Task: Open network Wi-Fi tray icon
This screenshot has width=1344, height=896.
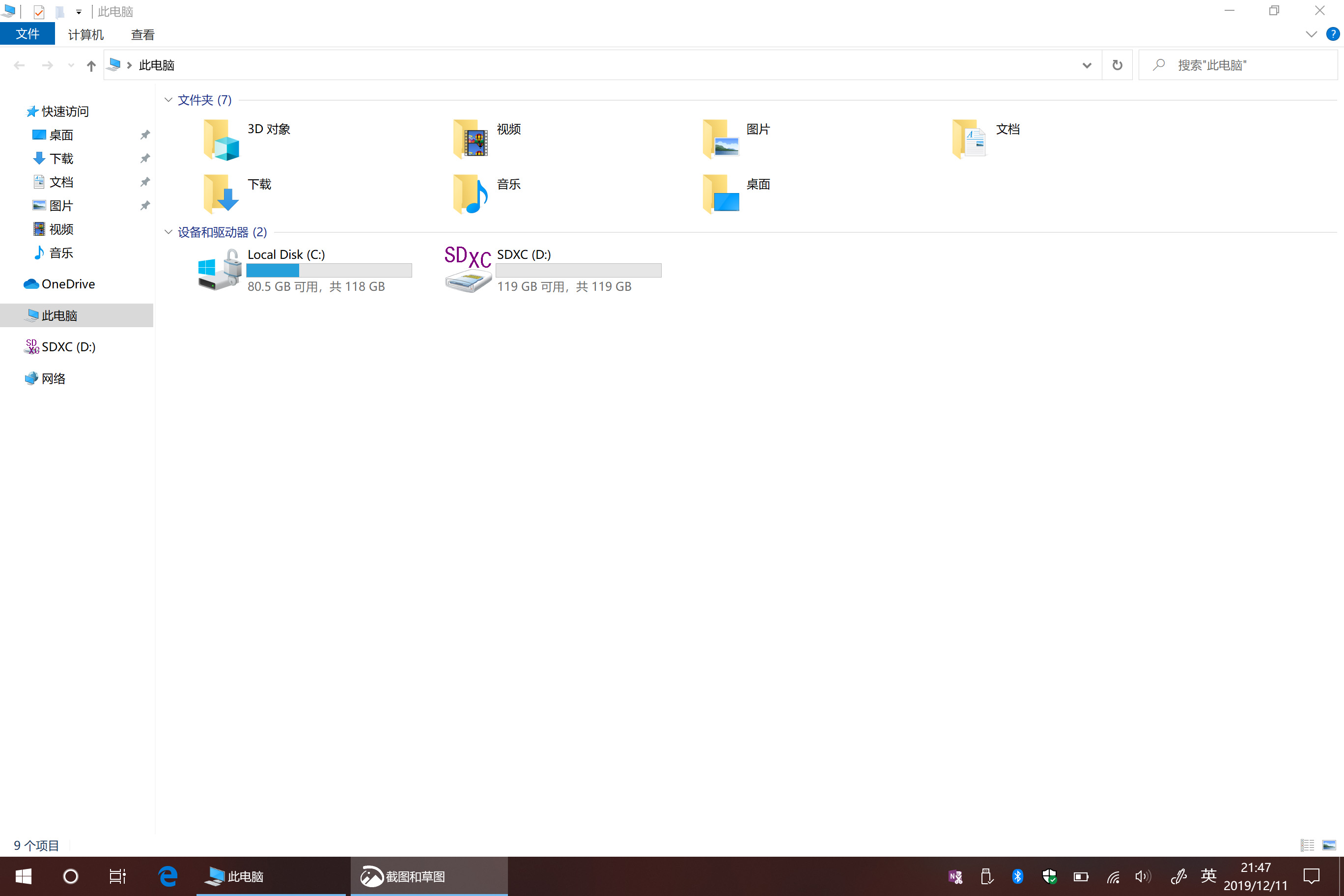Action: (1113, 876)
